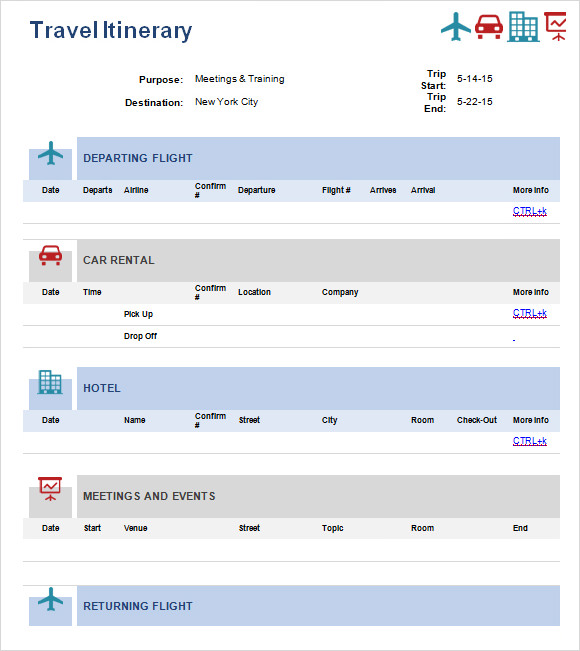The height and width of the screenshot is (651, 580).
Task: Open the CTRL+k link in Hotel section
Action: (530, 441)
